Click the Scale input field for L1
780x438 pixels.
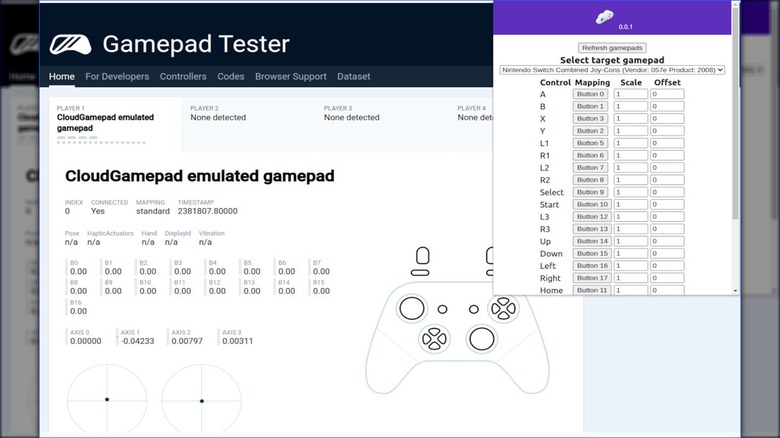click(x=630, y=143)
